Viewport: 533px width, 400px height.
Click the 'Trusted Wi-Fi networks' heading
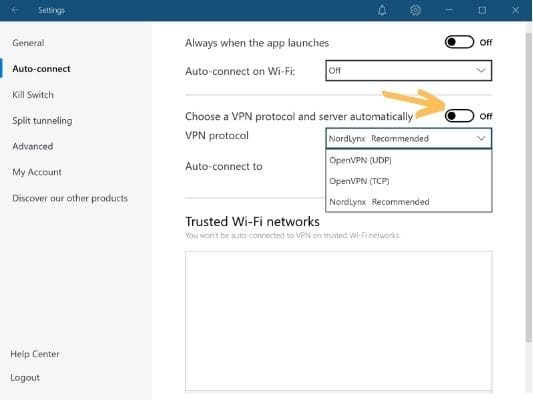(x=252, y=222)
